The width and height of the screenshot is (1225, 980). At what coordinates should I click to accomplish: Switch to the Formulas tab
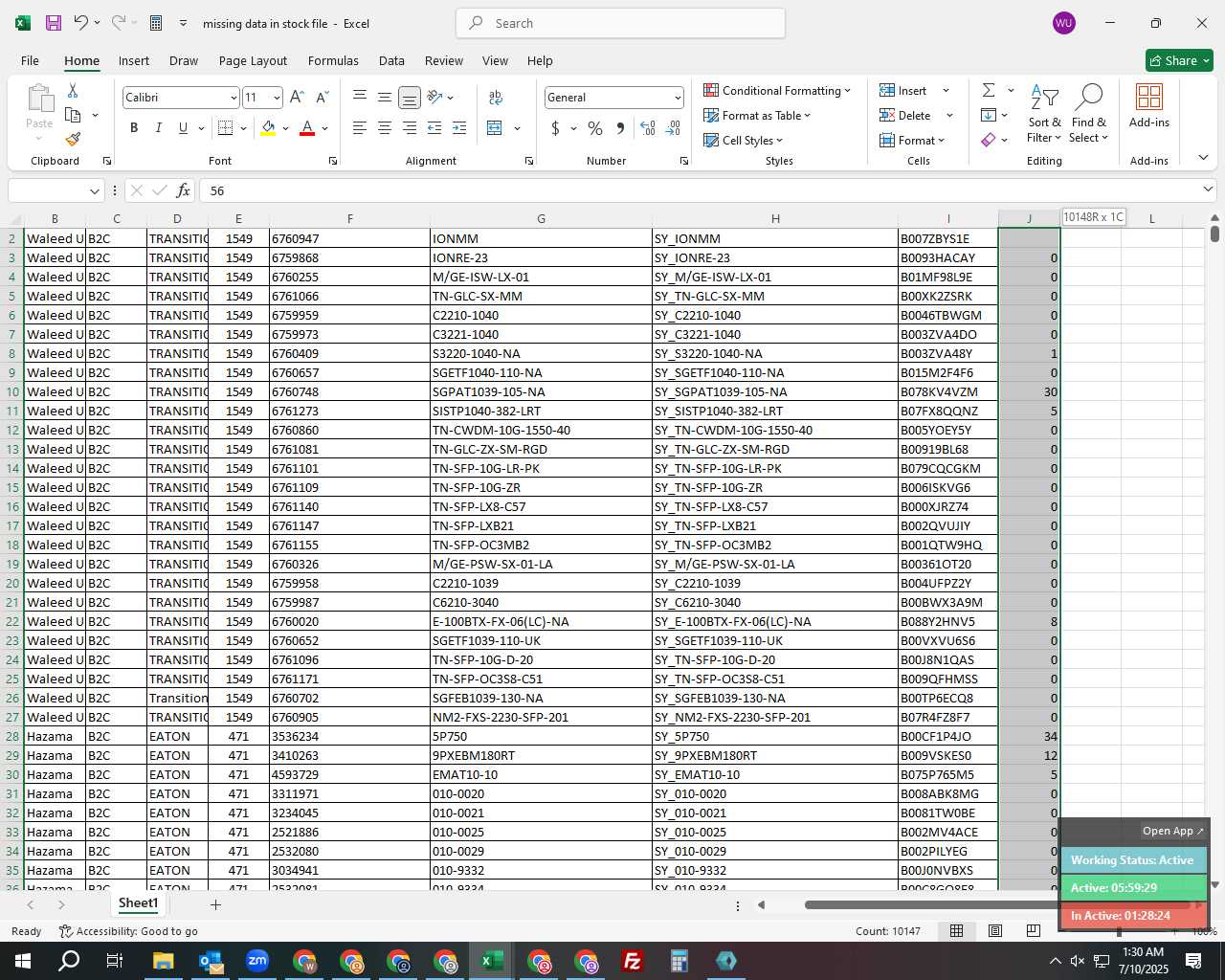coord(333,60)
